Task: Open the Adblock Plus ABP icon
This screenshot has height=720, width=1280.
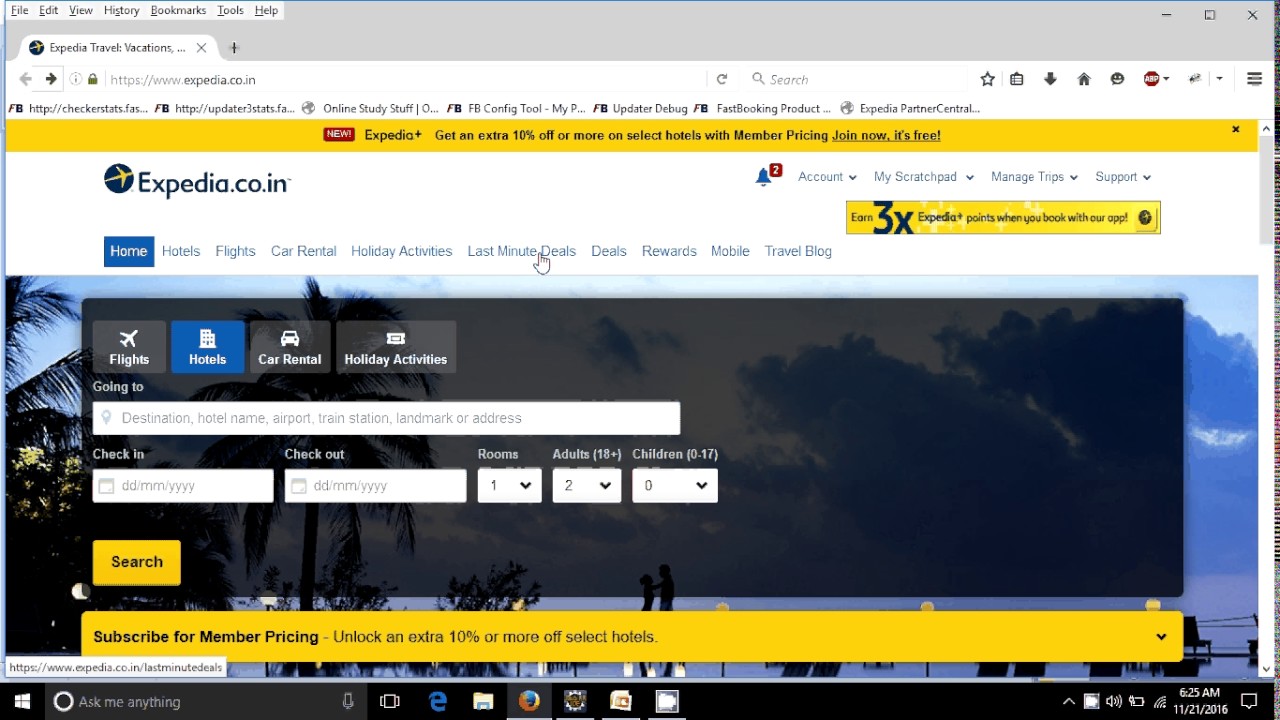Action: pyautogui.click(x=1152, y=79)
